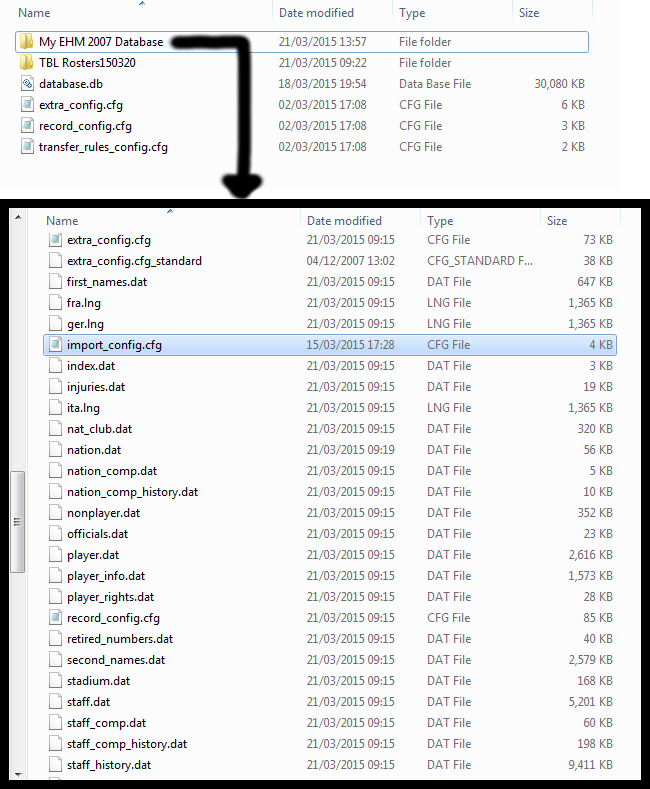Click the staff_history.dat file icon
Viewport: 650px width, 789px height.
point(55,765)
